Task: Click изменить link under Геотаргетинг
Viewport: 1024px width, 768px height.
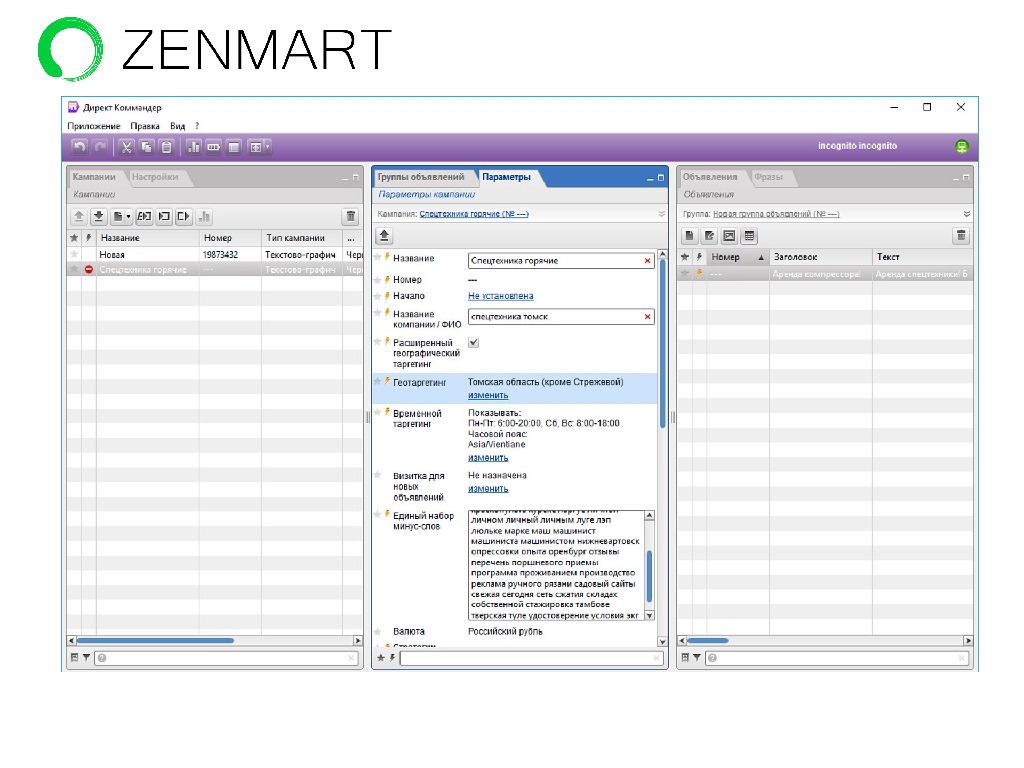Action: tap(488, 395)
